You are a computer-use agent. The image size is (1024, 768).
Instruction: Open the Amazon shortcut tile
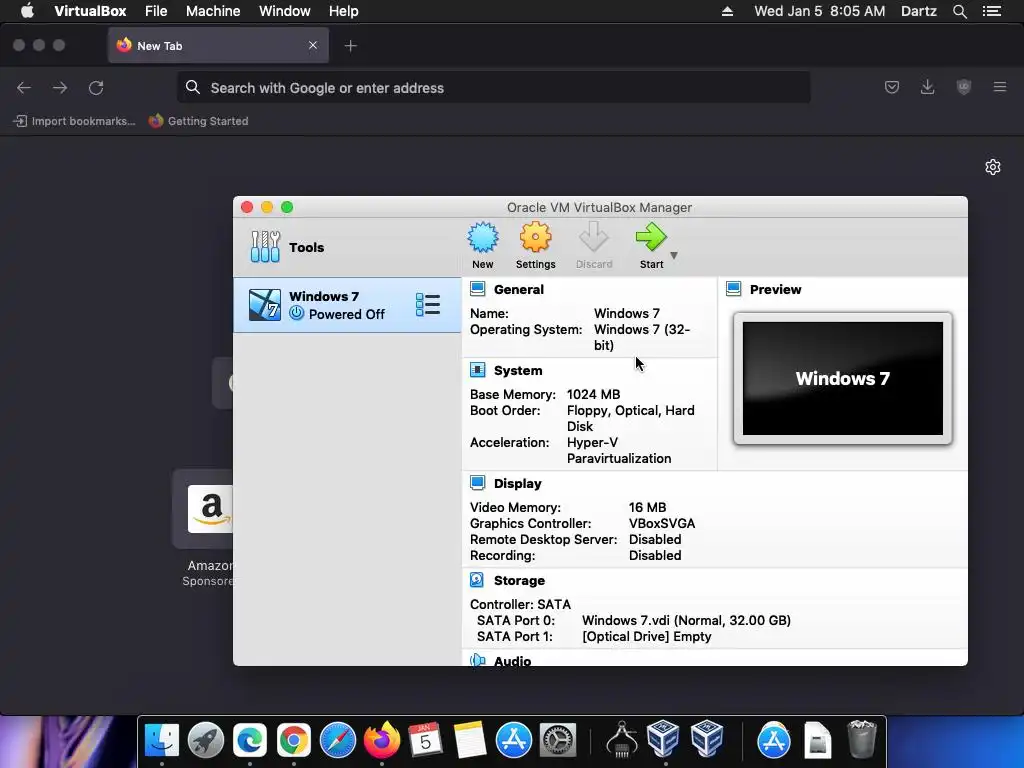pyautogui.click(x=203, y=509)
